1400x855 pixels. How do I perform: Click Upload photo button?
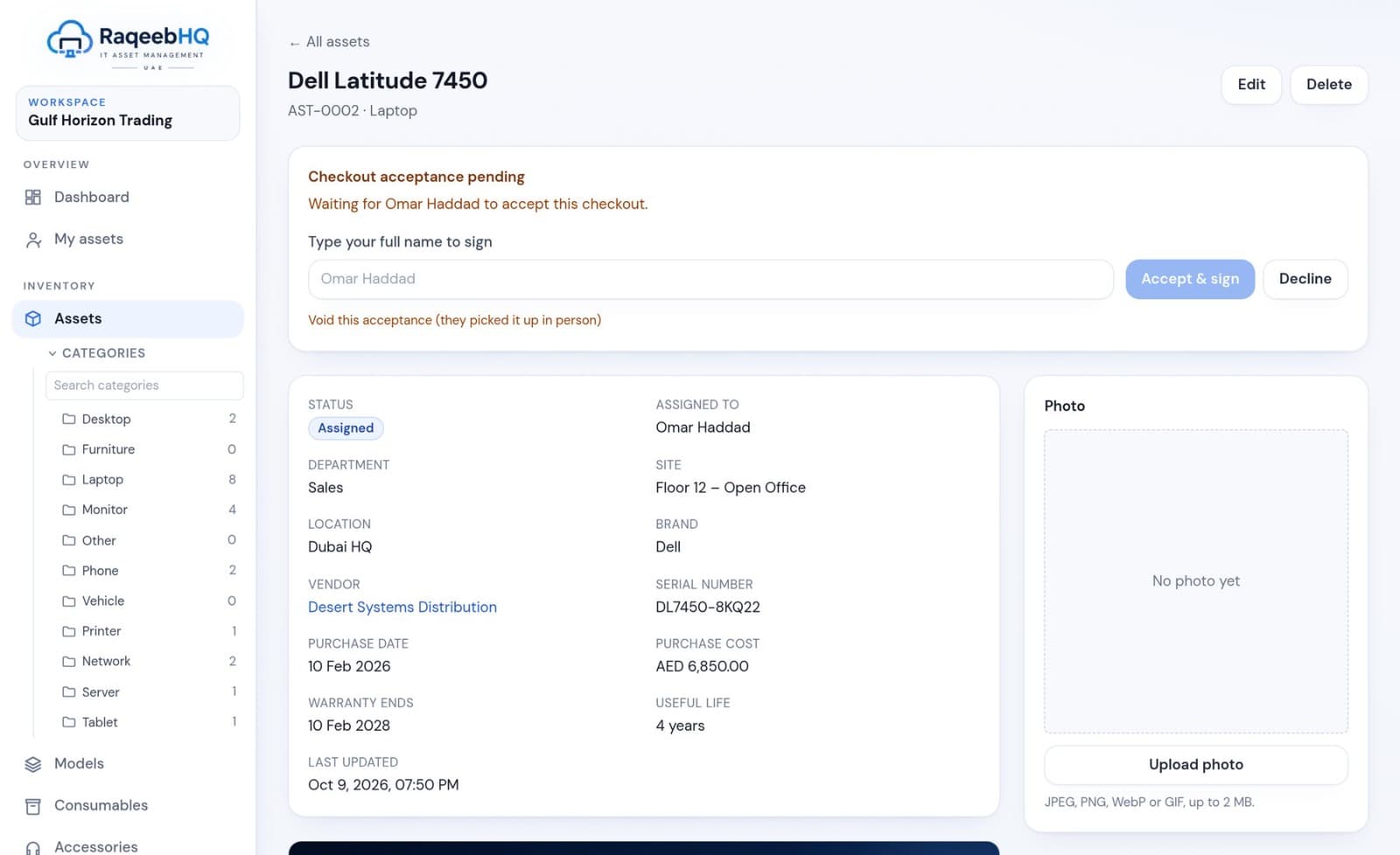click(x=1195, y=765)
